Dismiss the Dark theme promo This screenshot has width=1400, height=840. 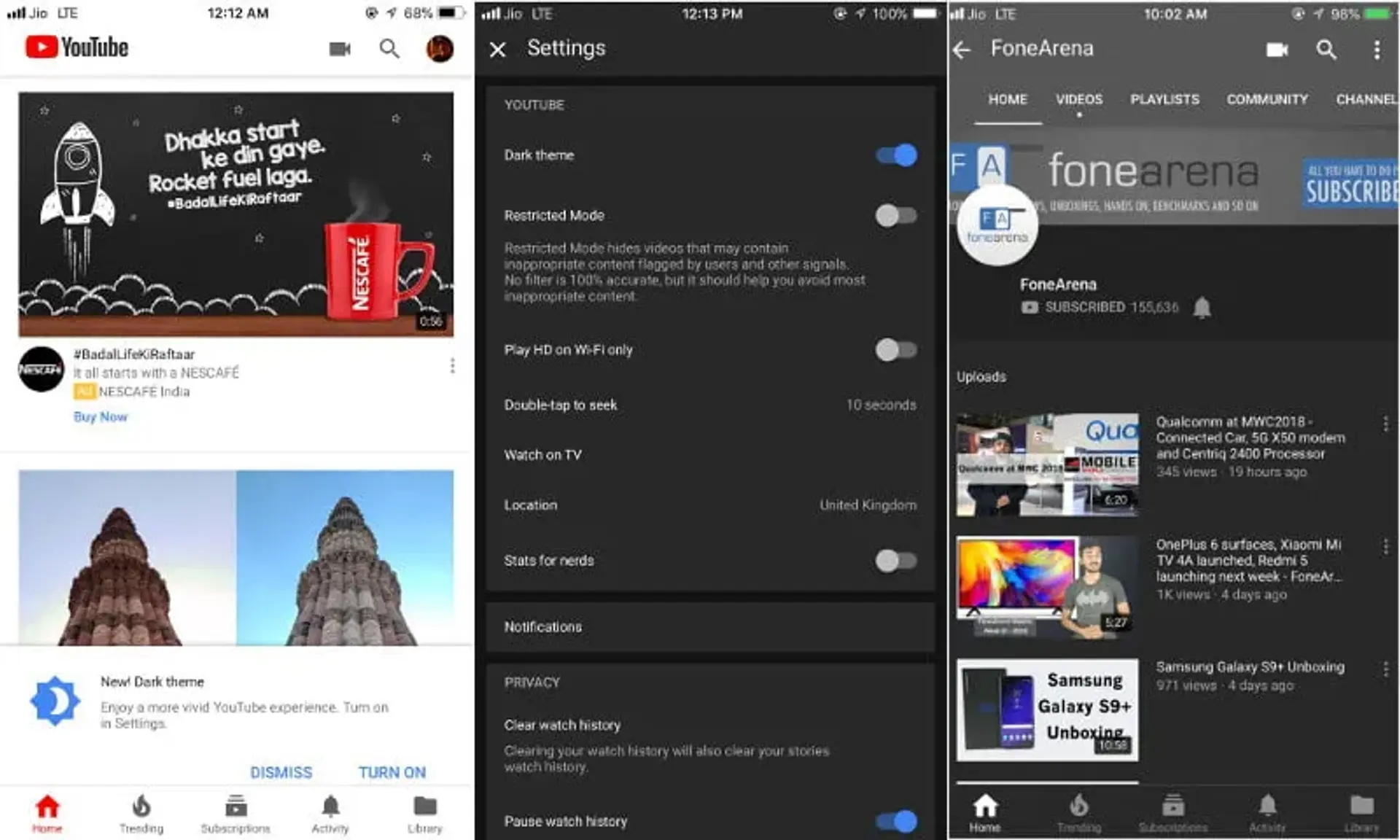coord(281,772)
